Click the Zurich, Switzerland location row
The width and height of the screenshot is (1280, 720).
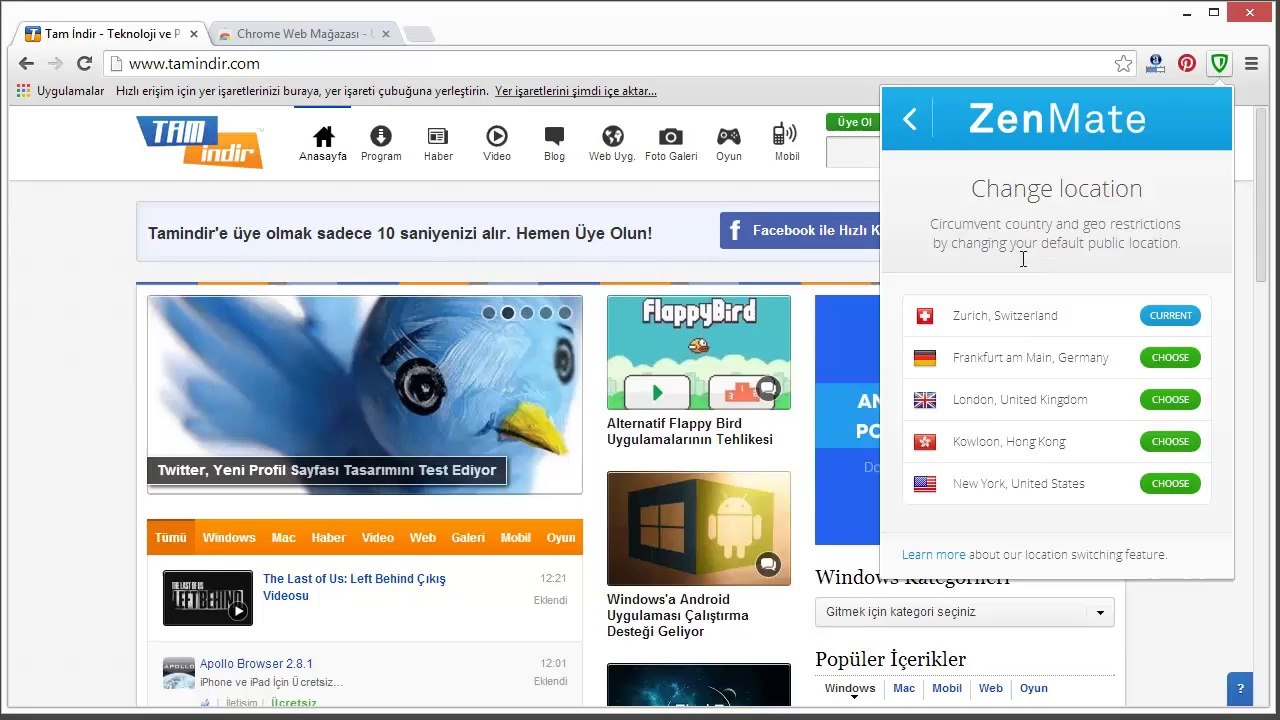(1056, 316)
